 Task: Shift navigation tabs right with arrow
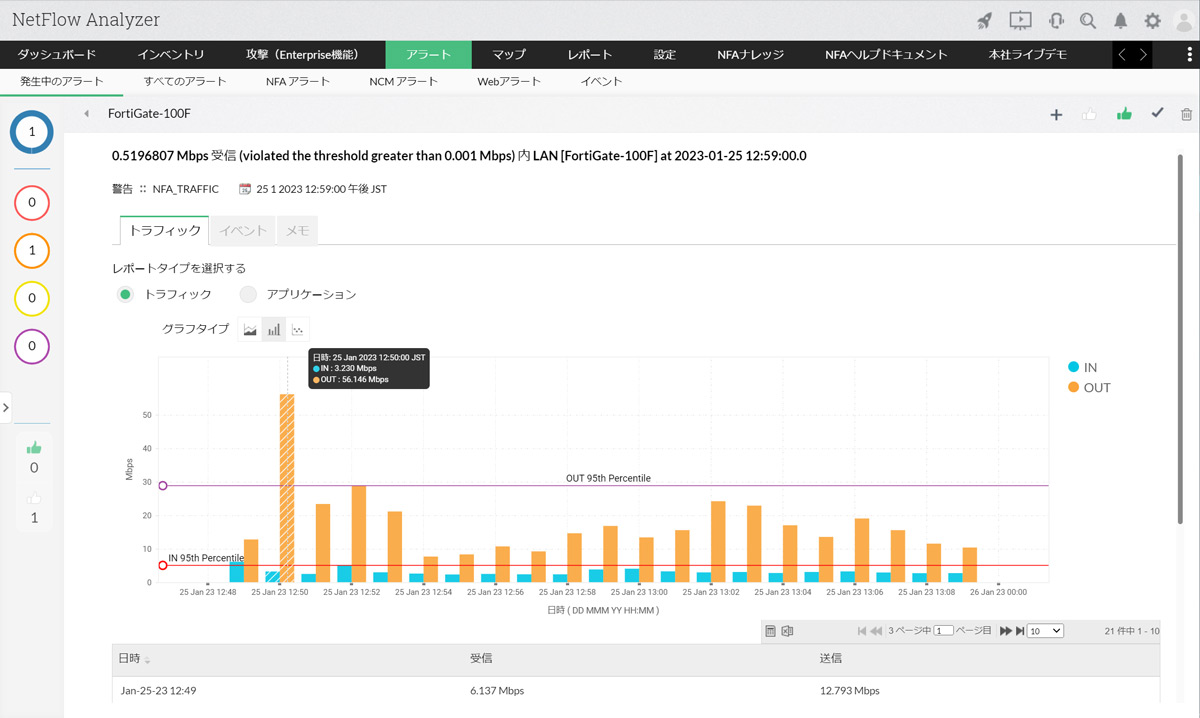click(1143, 55)
